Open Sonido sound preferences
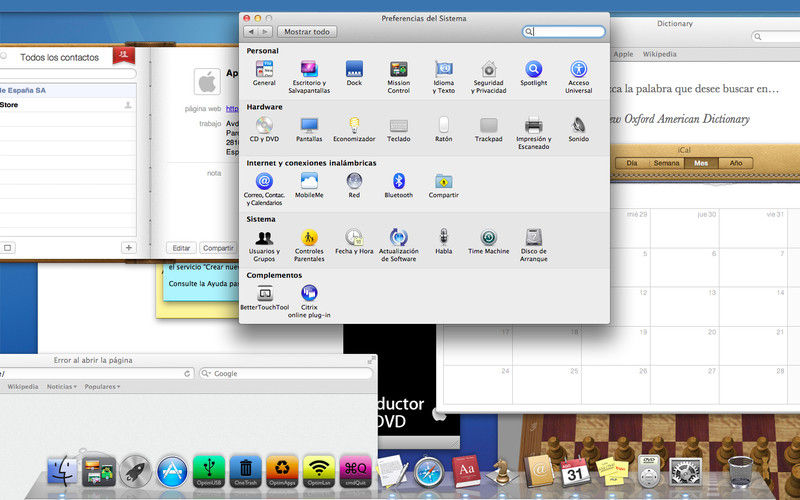The width and height of the screenshot is (800, 500). coord(578,130)
